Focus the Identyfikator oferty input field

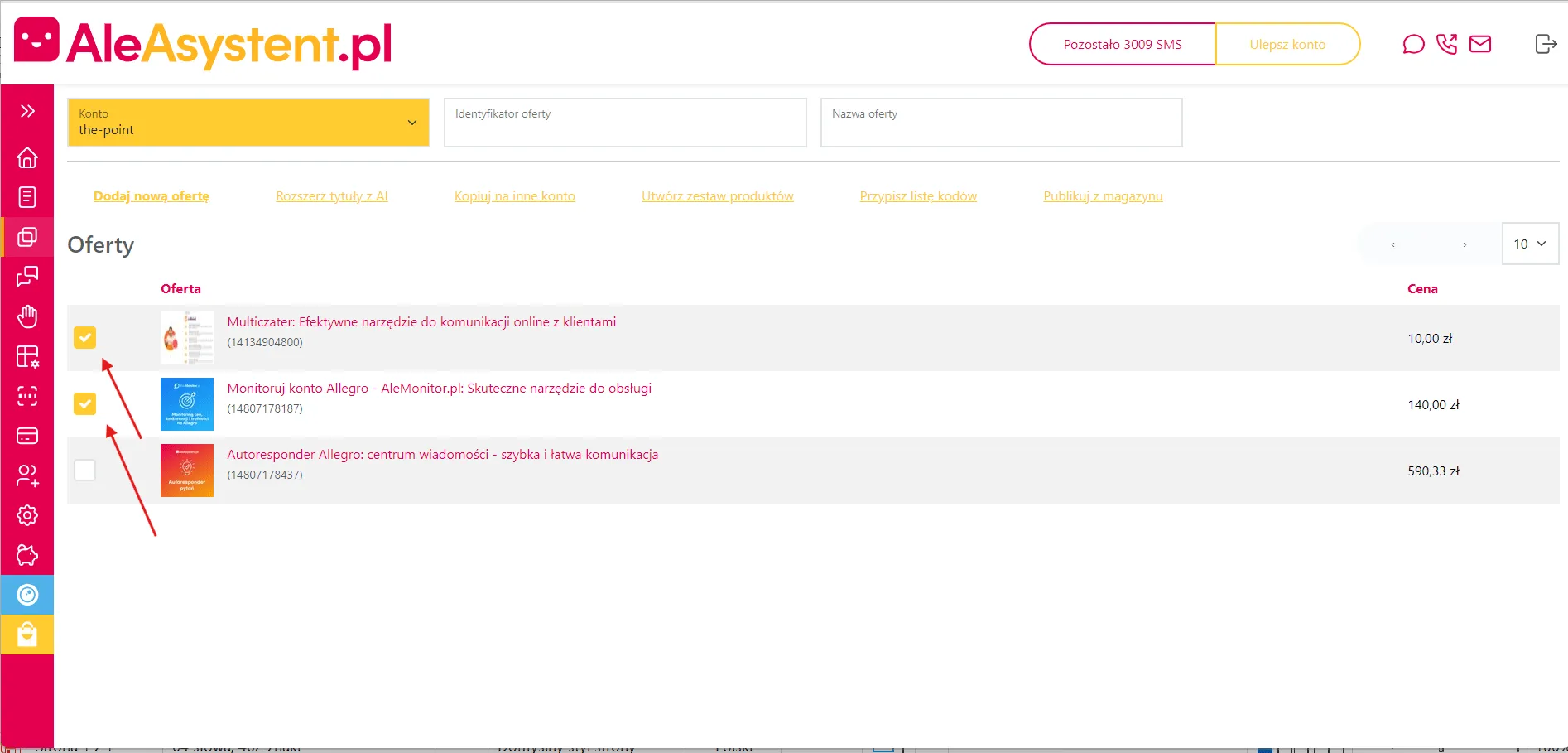pyautogui.click(x=625, y=123)
